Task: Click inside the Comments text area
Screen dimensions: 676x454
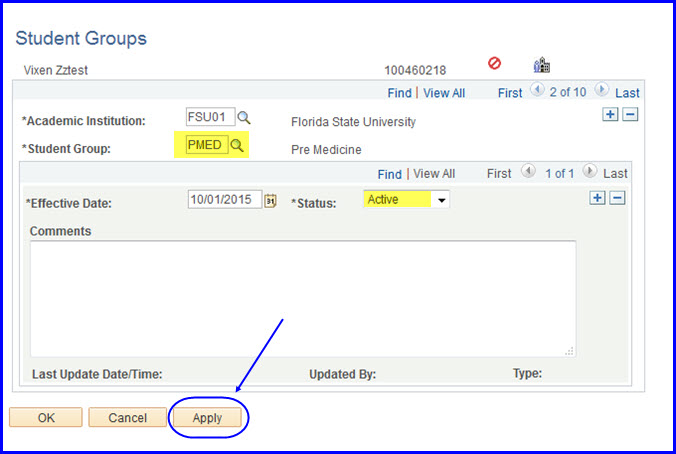Action: pos(302,298)
